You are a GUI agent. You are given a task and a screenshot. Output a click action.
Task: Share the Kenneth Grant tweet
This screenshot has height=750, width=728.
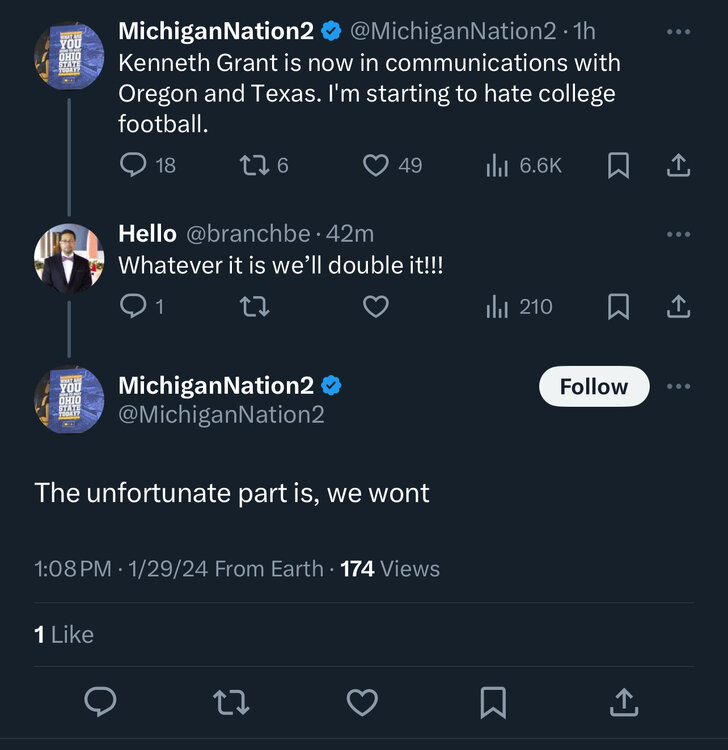click(678, 166)
